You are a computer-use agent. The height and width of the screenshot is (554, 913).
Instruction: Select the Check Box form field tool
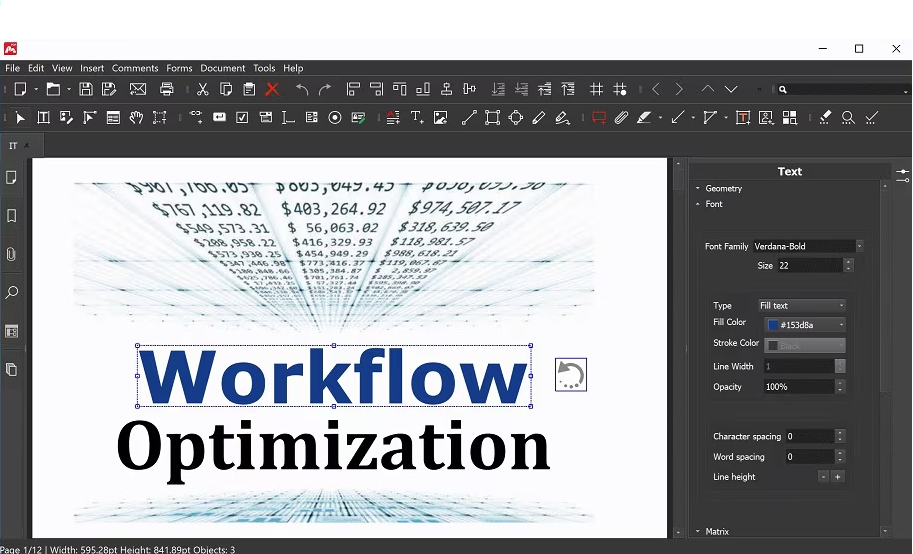[242, 118]
